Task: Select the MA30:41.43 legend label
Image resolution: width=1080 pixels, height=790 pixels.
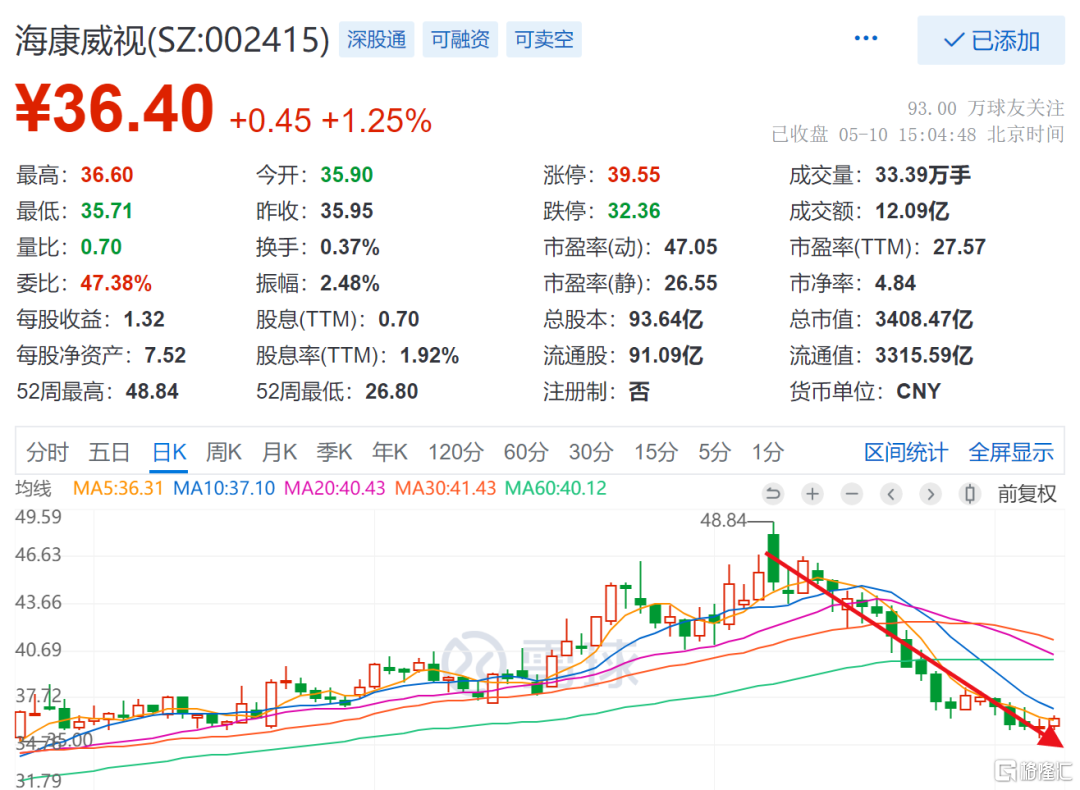Action: point(445,488)
